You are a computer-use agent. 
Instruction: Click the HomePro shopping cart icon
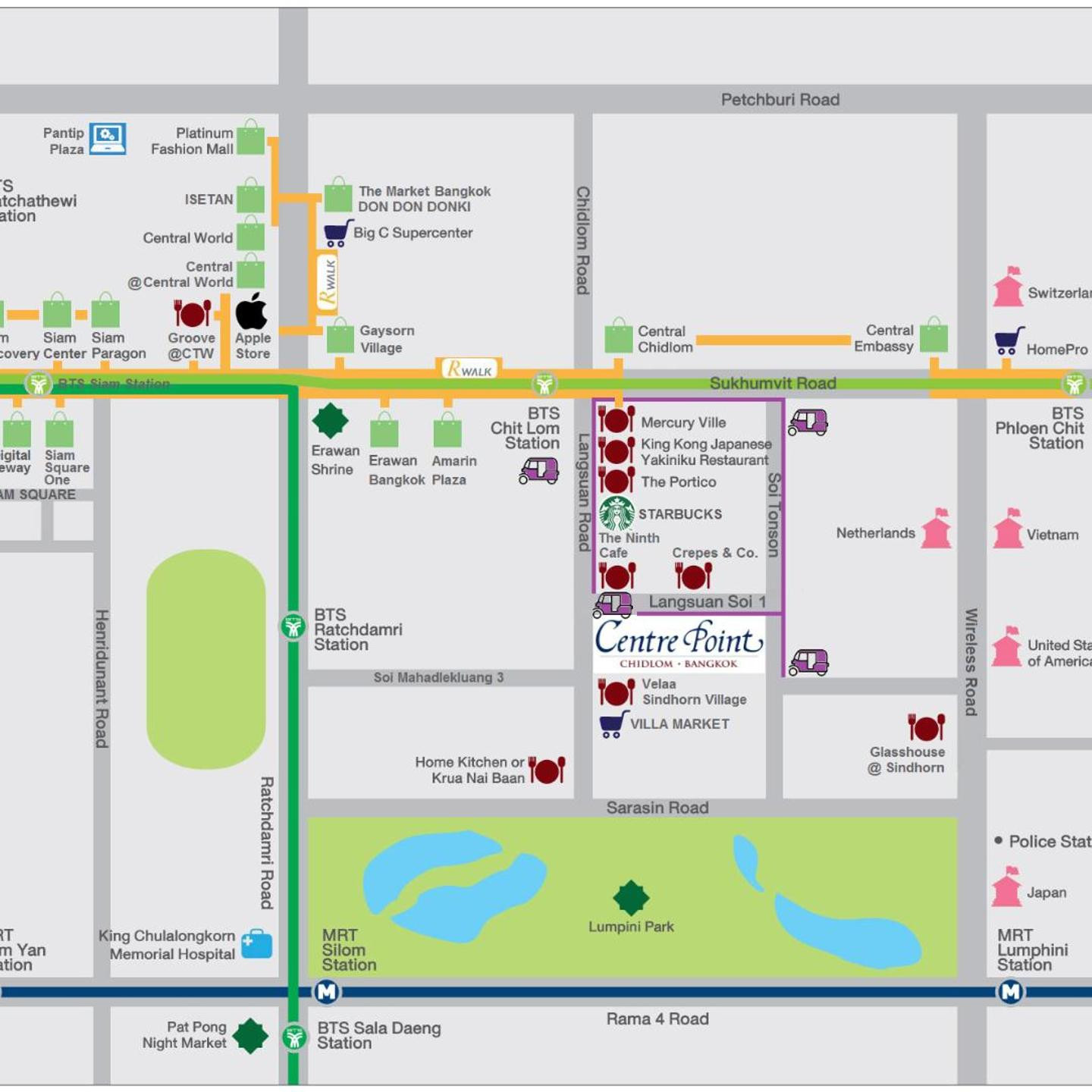[x=1009, y=341]
